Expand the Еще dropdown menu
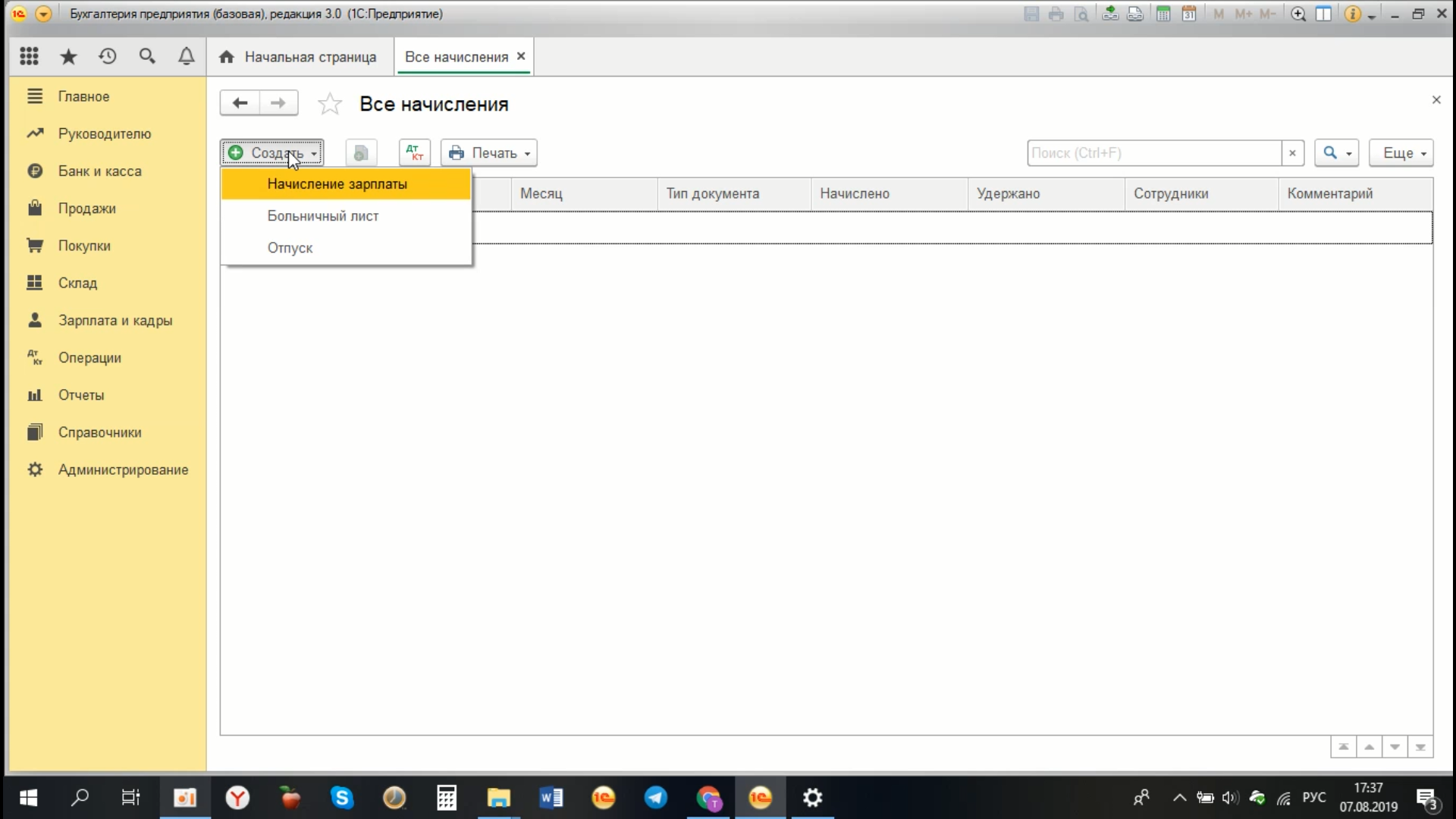The image size is (1456, 819). point(1401,152)
